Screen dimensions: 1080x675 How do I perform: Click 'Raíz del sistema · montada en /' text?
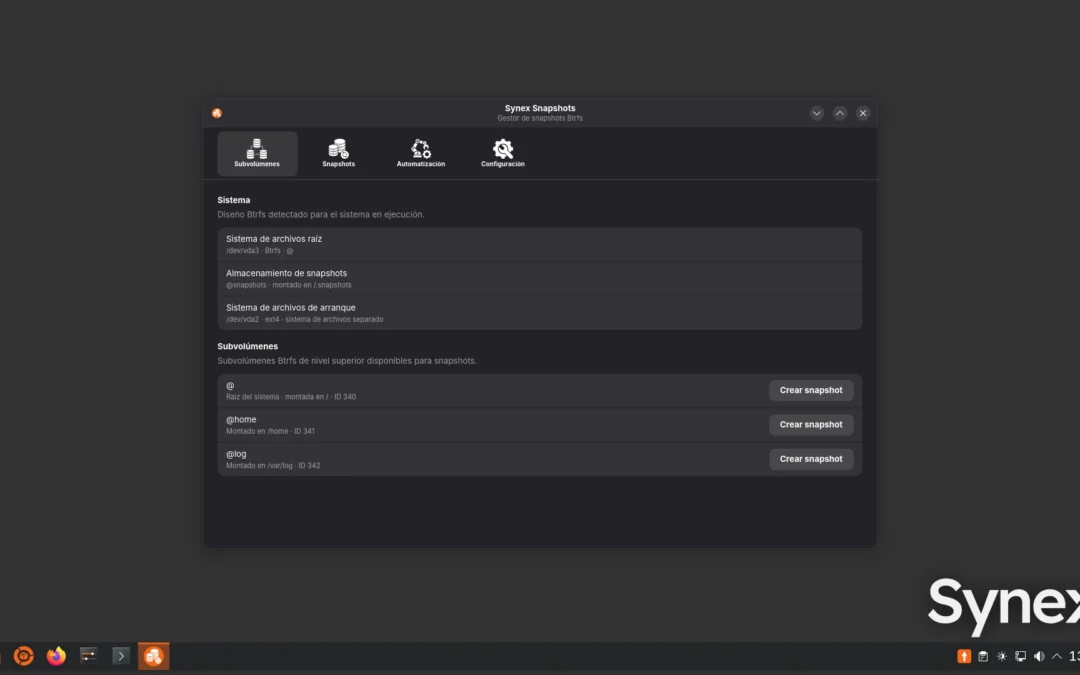[x=277, y=397]
